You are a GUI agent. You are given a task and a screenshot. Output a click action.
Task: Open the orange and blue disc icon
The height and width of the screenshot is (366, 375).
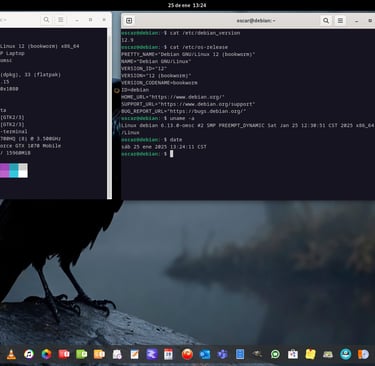point(363,354)
